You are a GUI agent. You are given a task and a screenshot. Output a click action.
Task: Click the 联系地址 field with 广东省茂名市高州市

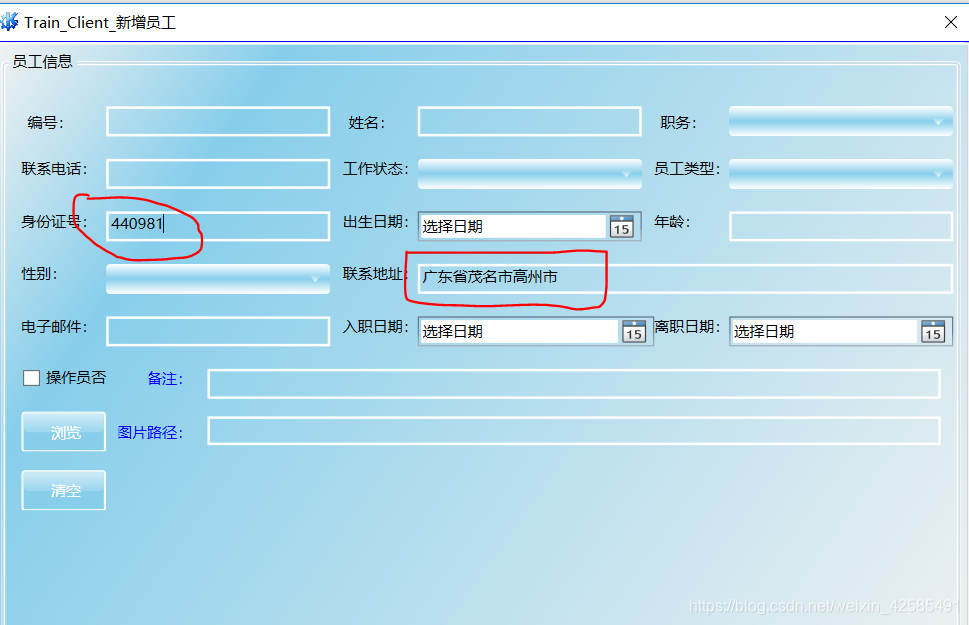point(685,279)
